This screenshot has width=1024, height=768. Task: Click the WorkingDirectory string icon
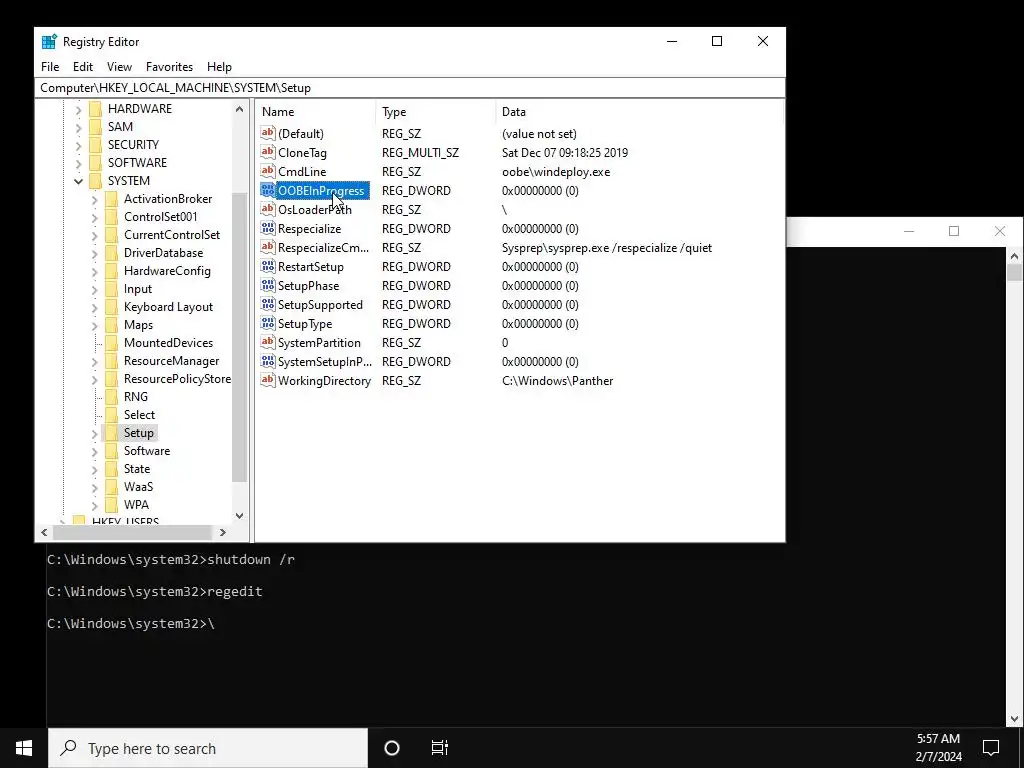(268, 379)
